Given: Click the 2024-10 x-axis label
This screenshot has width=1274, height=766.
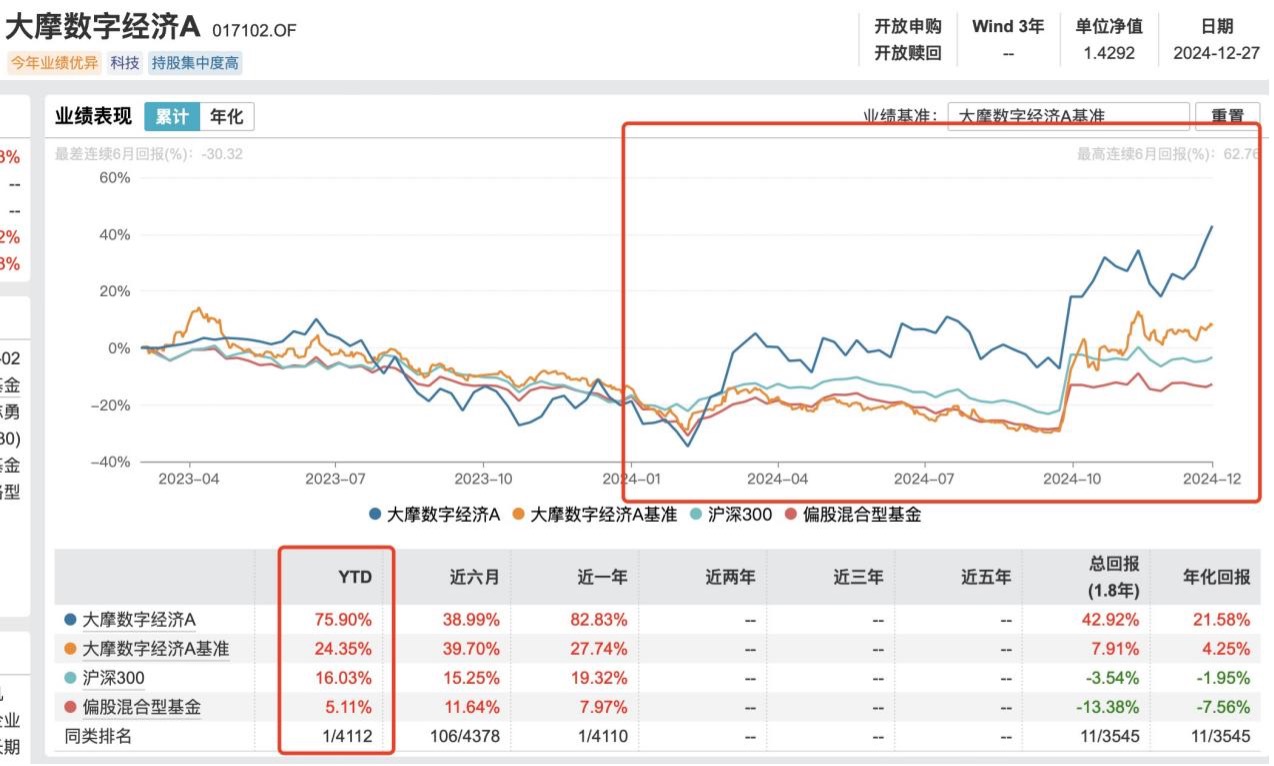Looking at the screenshot, I should coord(1072,479).
